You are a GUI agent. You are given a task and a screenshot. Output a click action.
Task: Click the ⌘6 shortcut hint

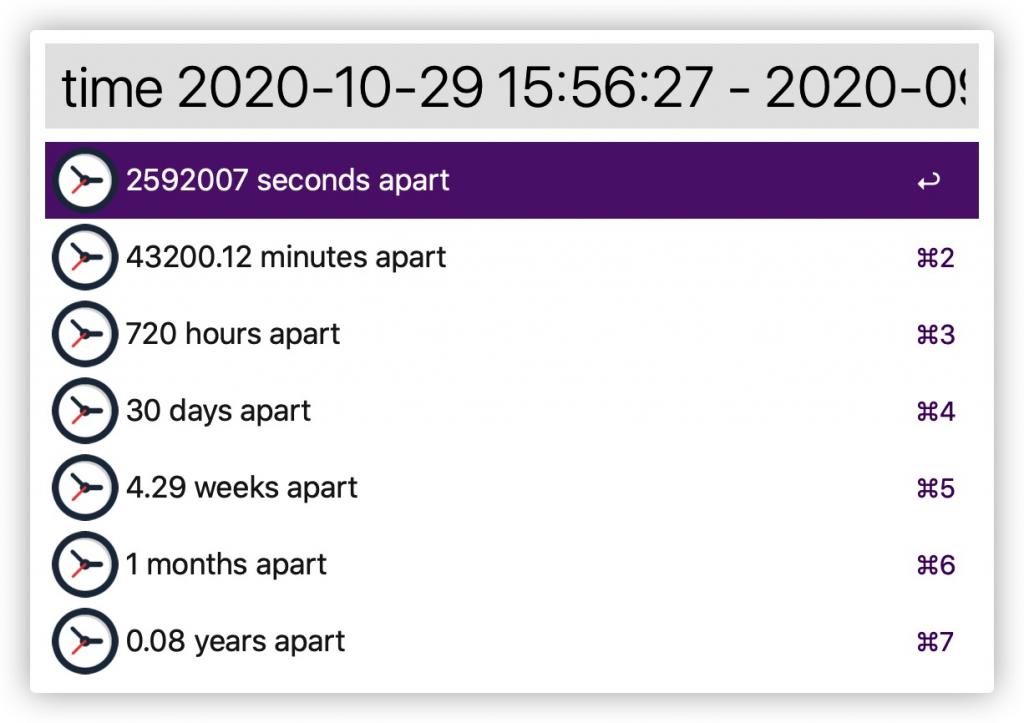point(935,566)
